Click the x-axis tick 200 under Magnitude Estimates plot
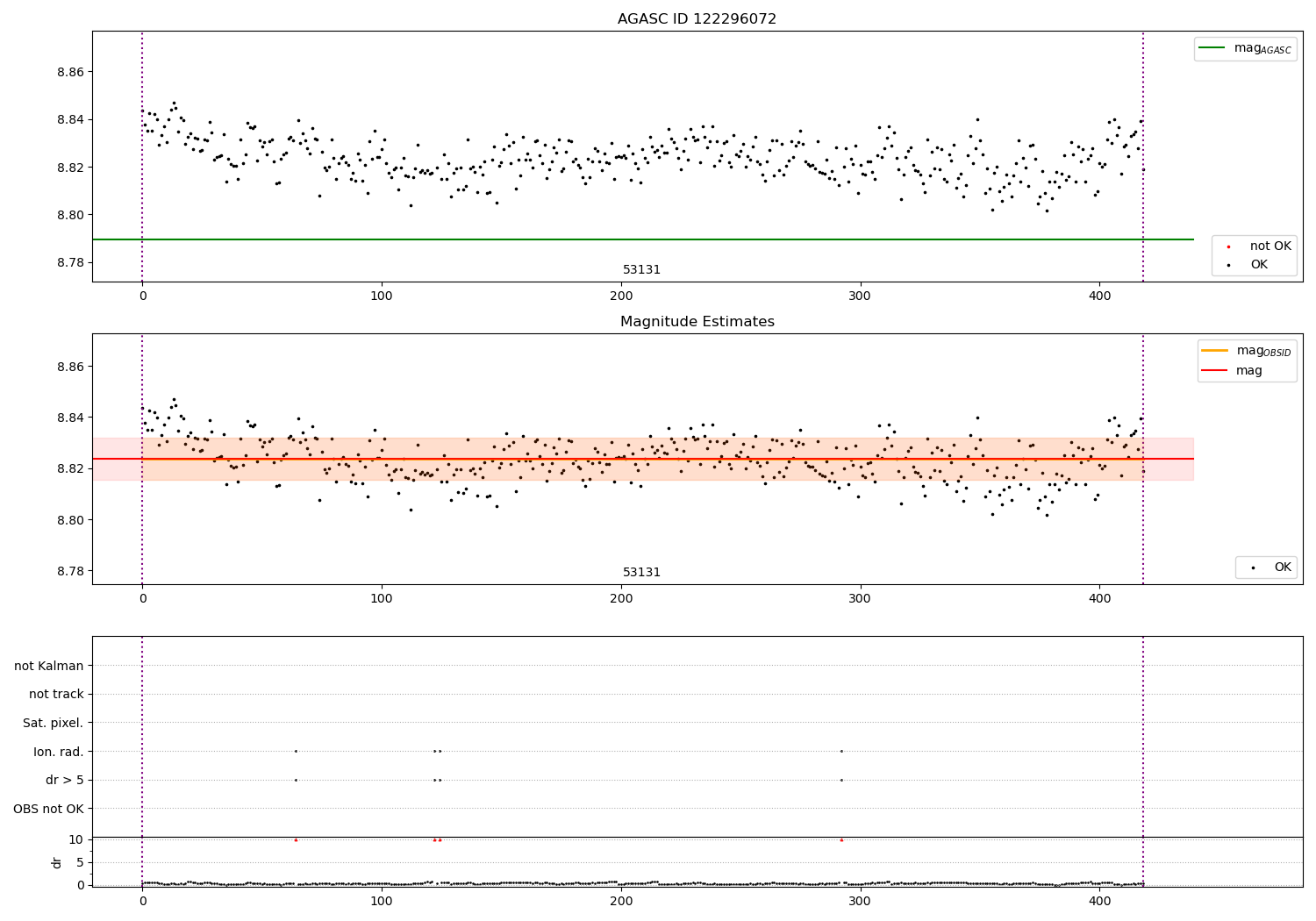The image size is (1316, 921). pos(621,598)
